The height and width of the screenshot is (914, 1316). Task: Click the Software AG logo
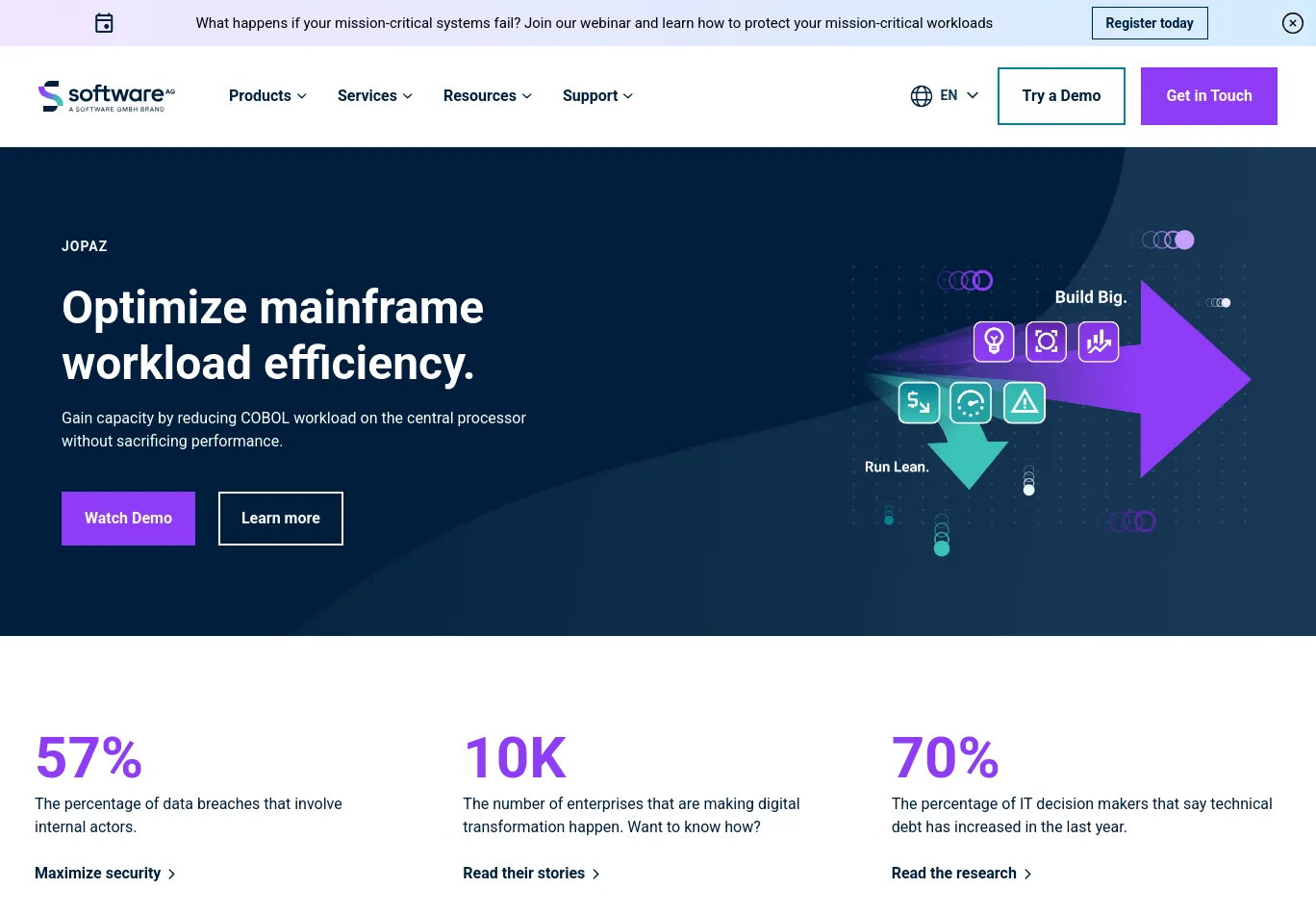pyautogui.click(x=106, y=95)
